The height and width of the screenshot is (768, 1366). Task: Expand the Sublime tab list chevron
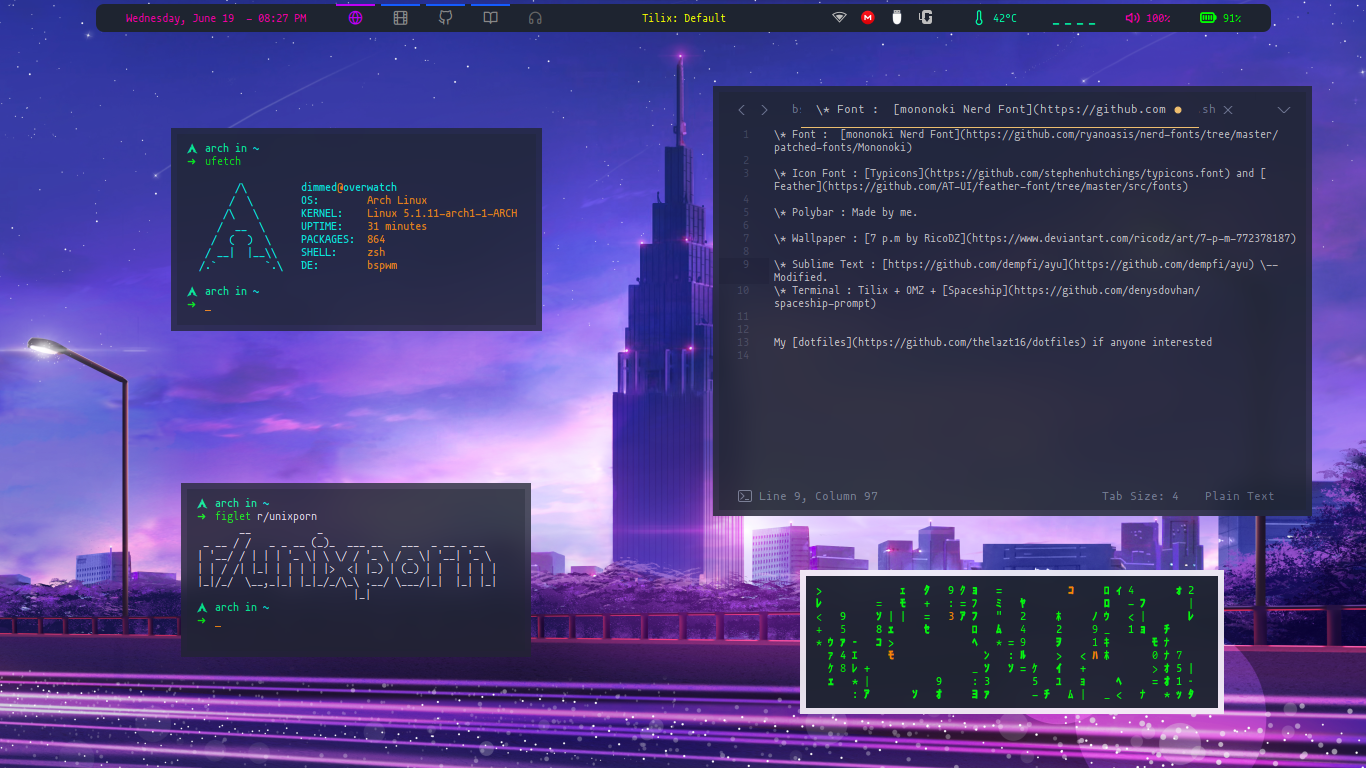coord(1284,110)
